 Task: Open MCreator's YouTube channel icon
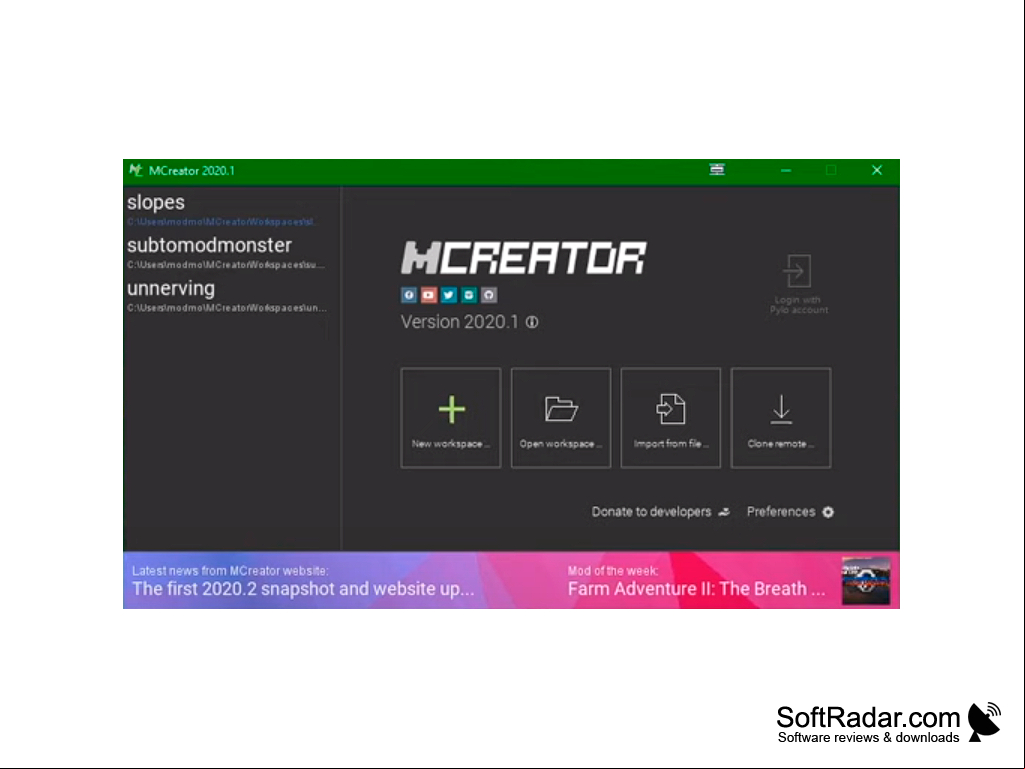pyautogui.click(x=429, y=295)
